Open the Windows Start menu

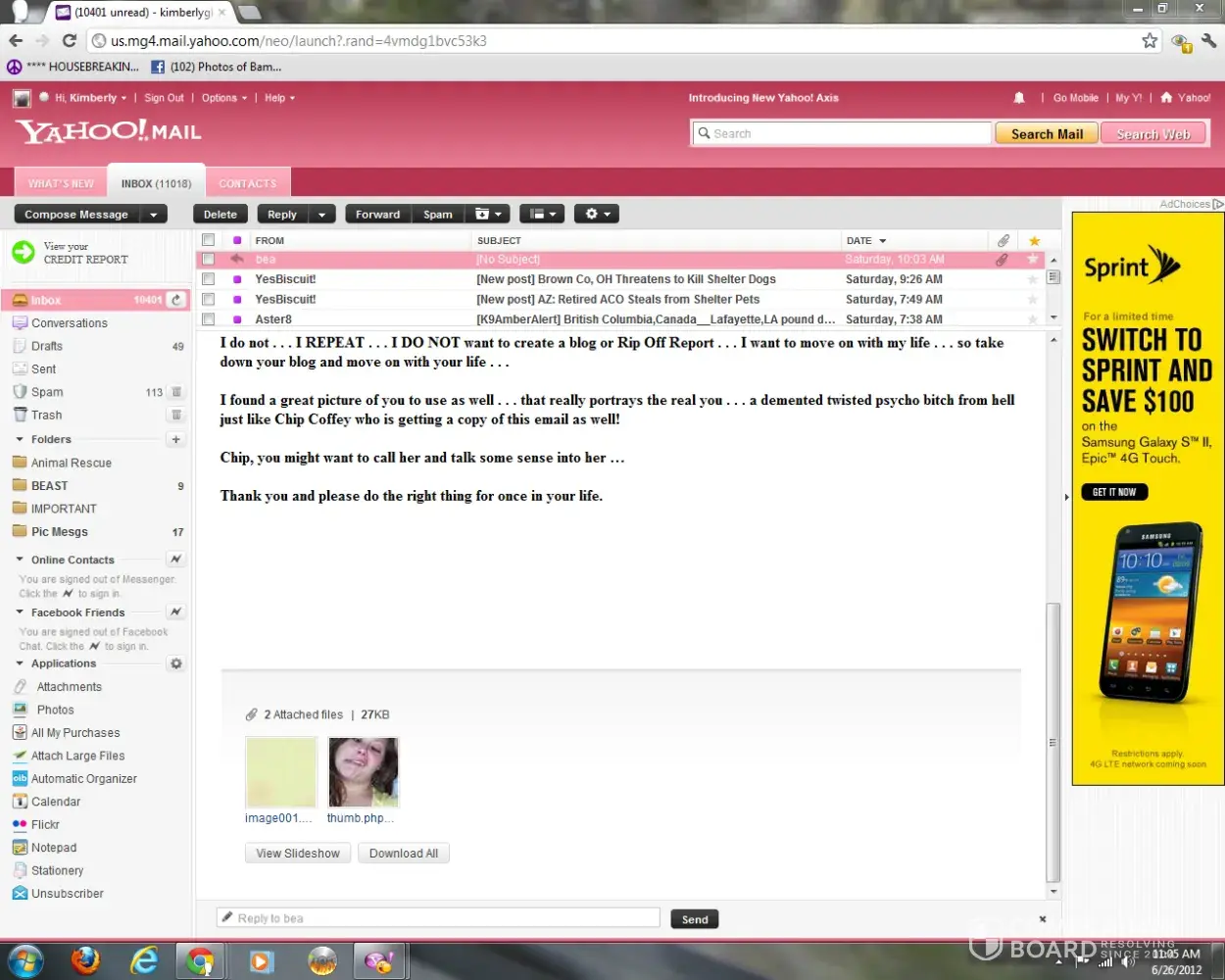pyautogui.click(x=26, y=961)
